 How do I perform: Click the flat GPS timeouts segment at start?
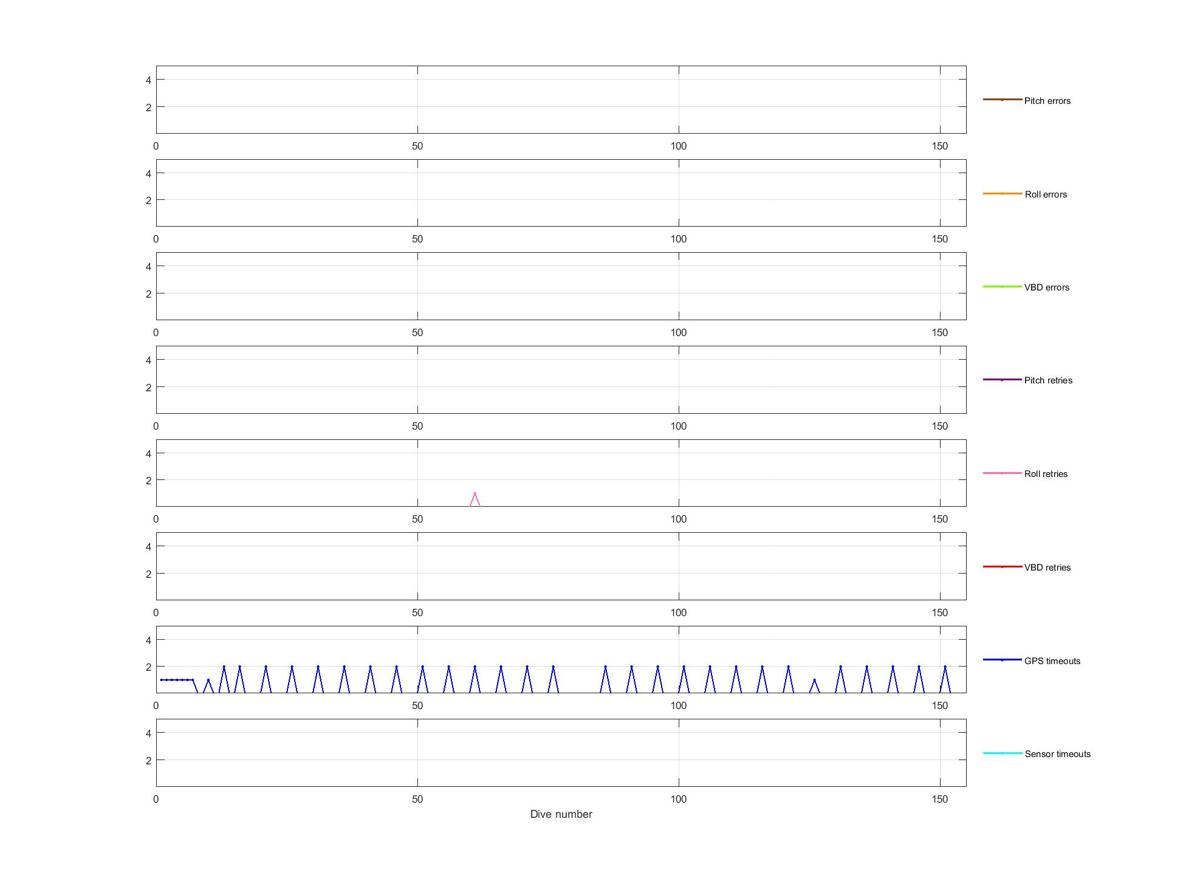pyautogui.click(x=176, y=680)
